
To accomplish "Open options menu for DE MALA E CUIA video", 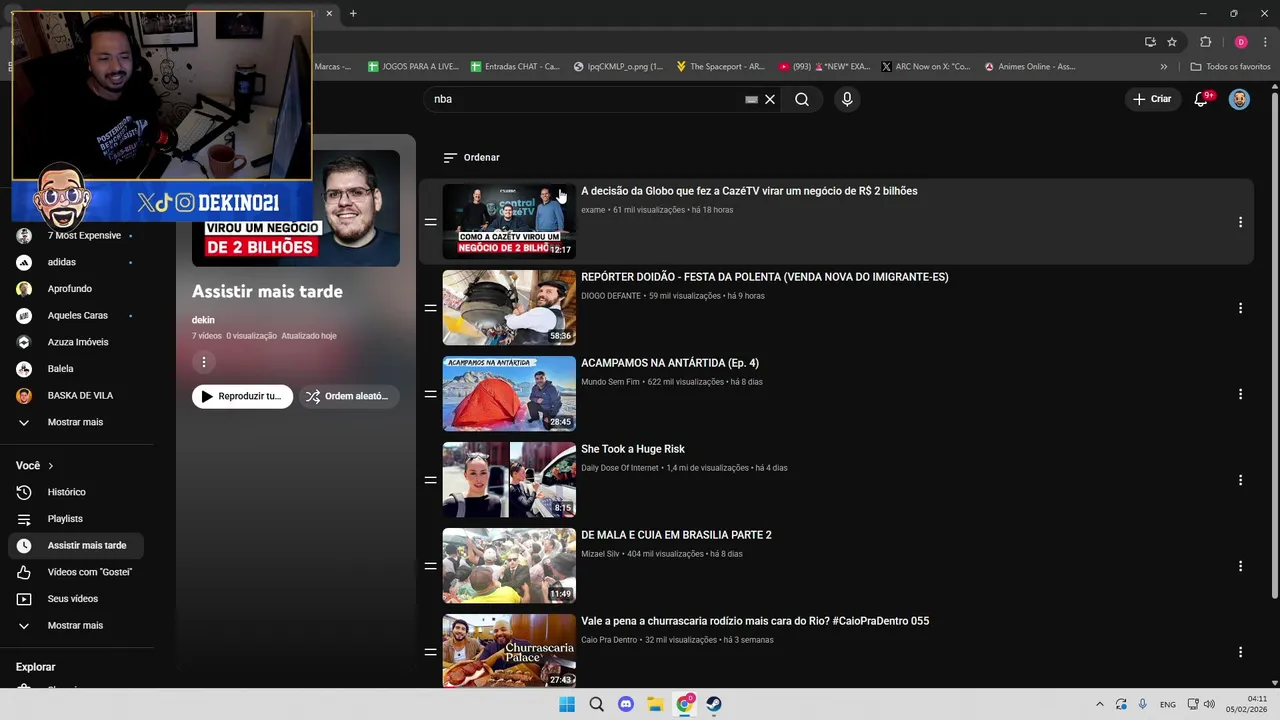I will (1240, 566).
